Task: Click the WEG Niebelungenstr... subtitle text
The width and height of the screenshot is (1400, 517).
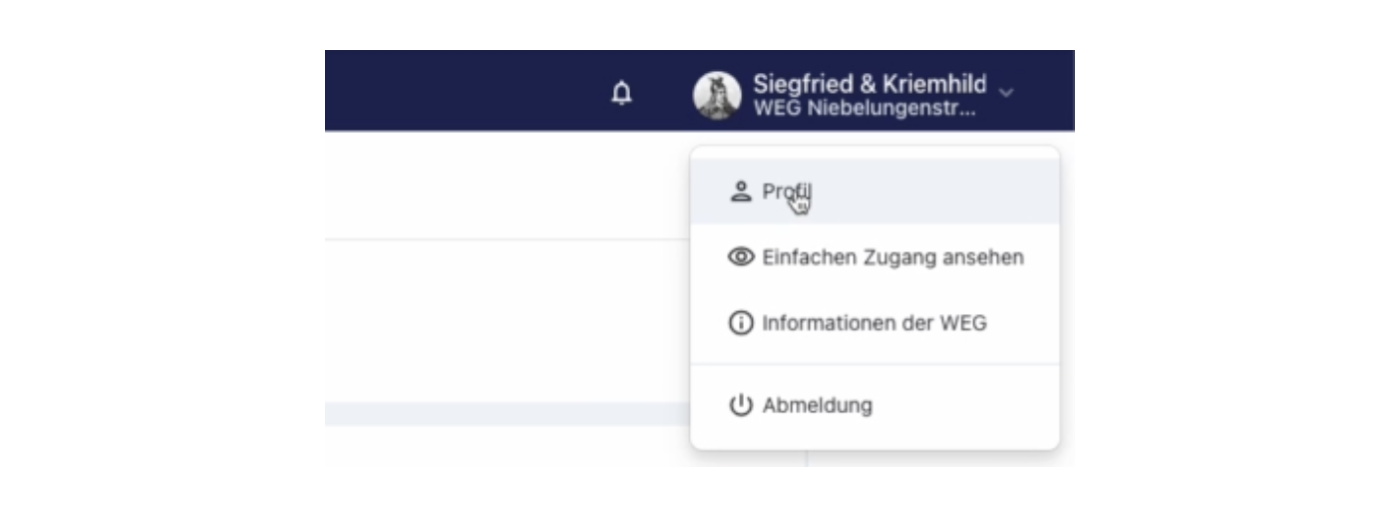Action: pyautogui.click(x=864, y=108)
